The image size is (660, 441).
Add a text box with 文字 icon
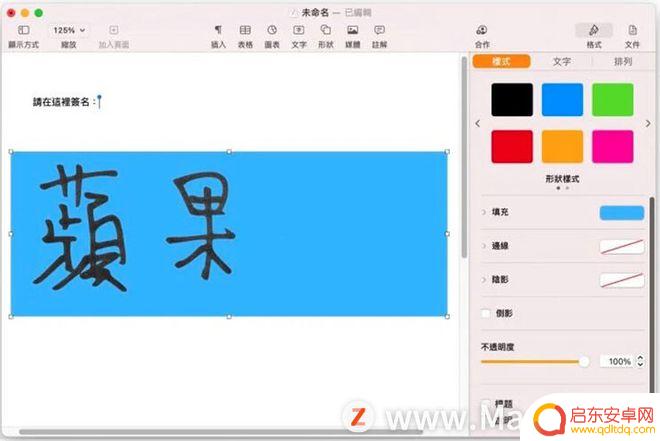click(x=299, y=30)
